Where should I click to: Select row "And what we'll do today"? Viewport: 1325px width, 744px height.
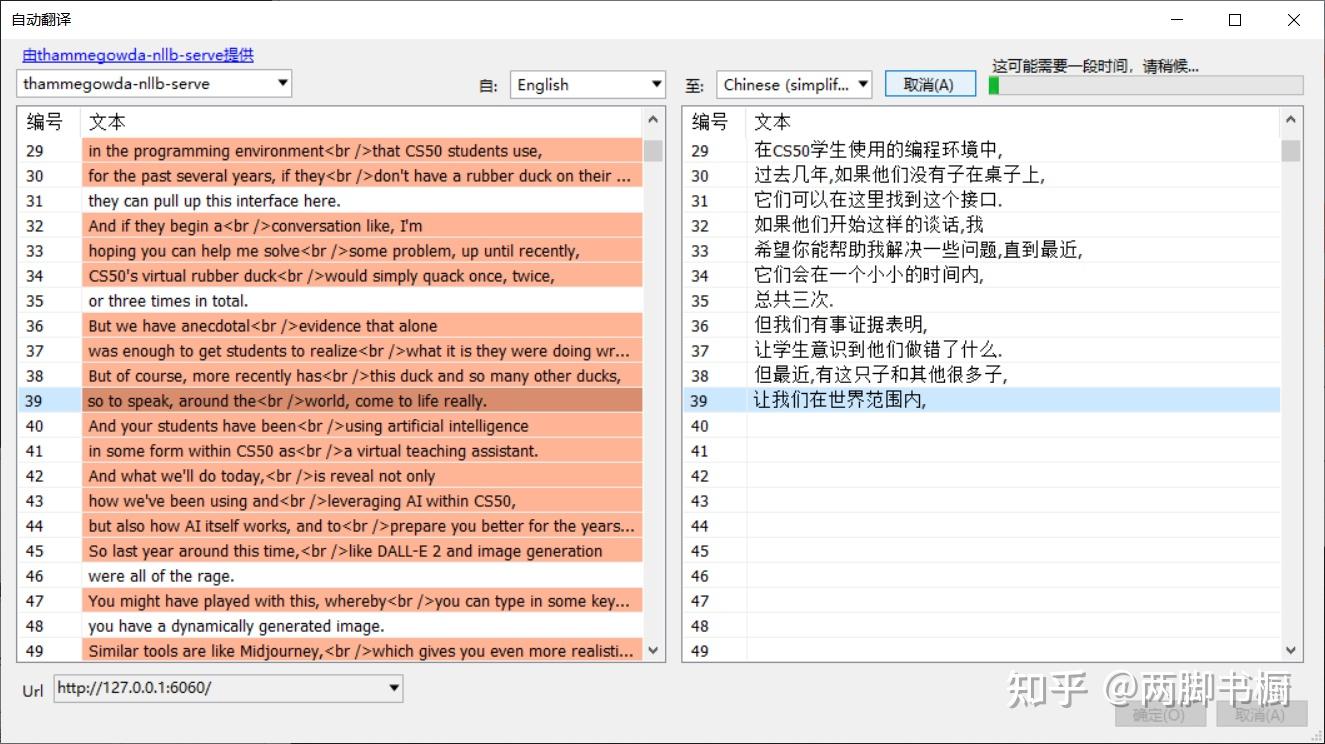331,476
